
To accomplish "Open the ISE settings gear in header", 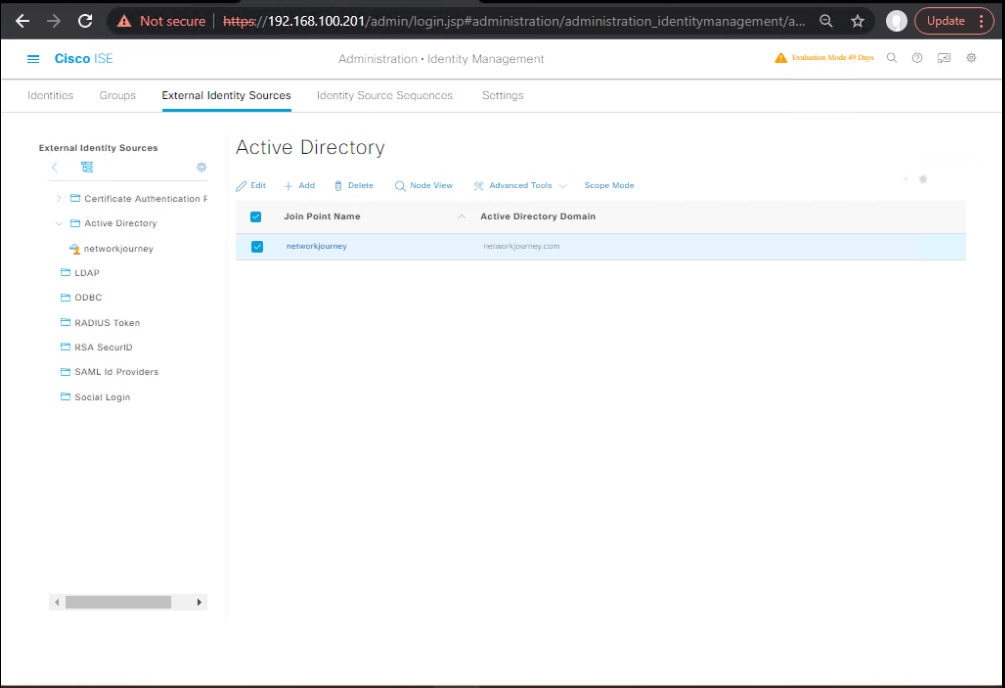I will (972, 58).
